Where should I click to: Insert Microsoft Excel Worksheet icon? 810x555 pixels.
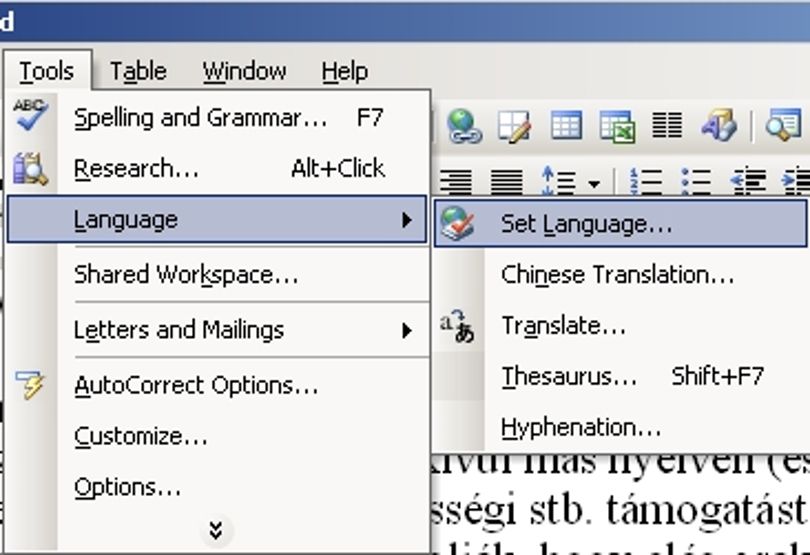click(x=617, y=126)
